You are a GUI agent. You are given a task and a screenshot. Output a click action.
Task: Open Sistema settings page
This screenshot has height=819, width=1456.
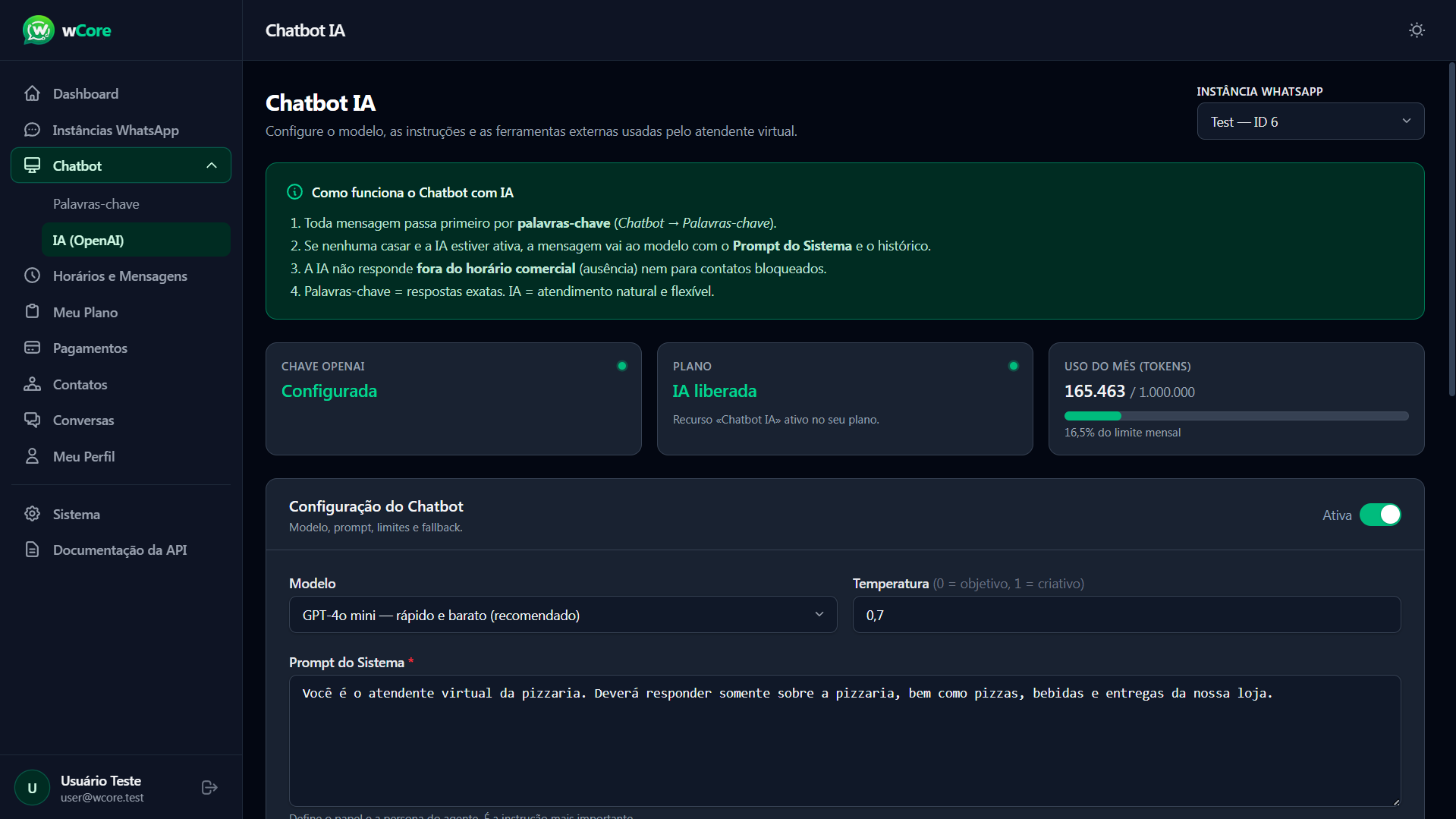click(121, 514)
